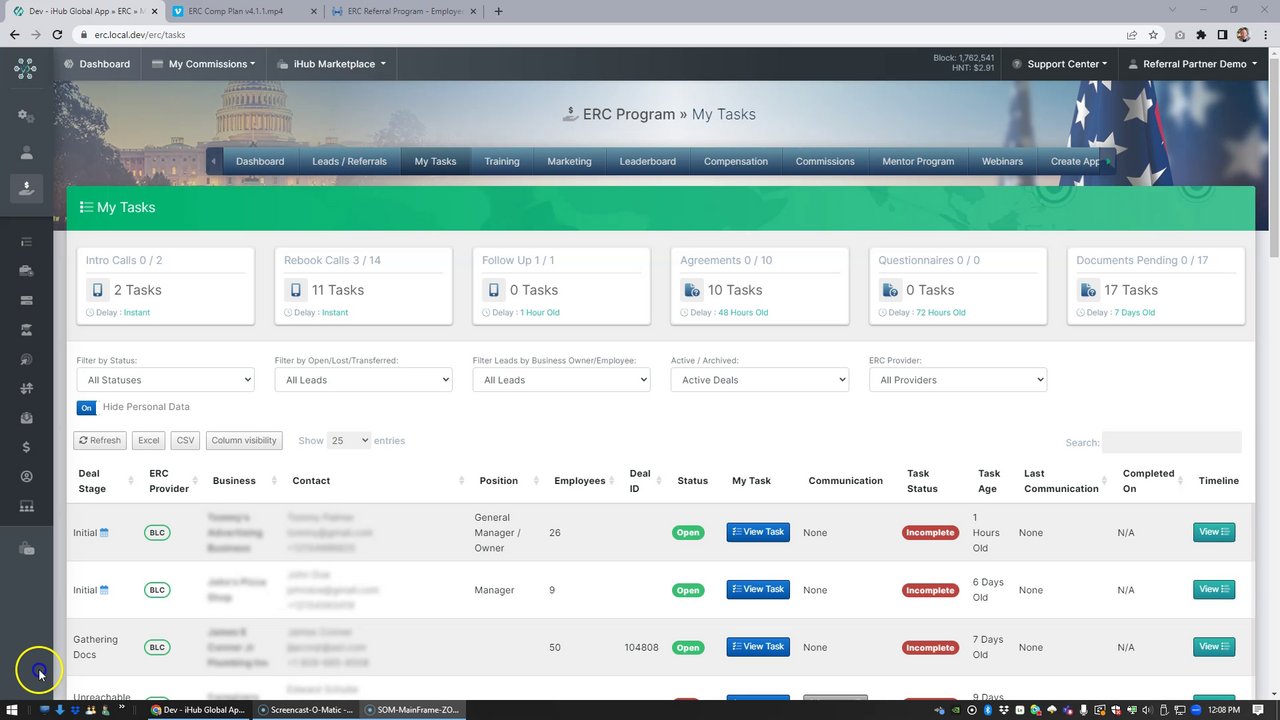
Task: Open SOM-MainFrame taskbar item
Action: [x=412, y=710]
